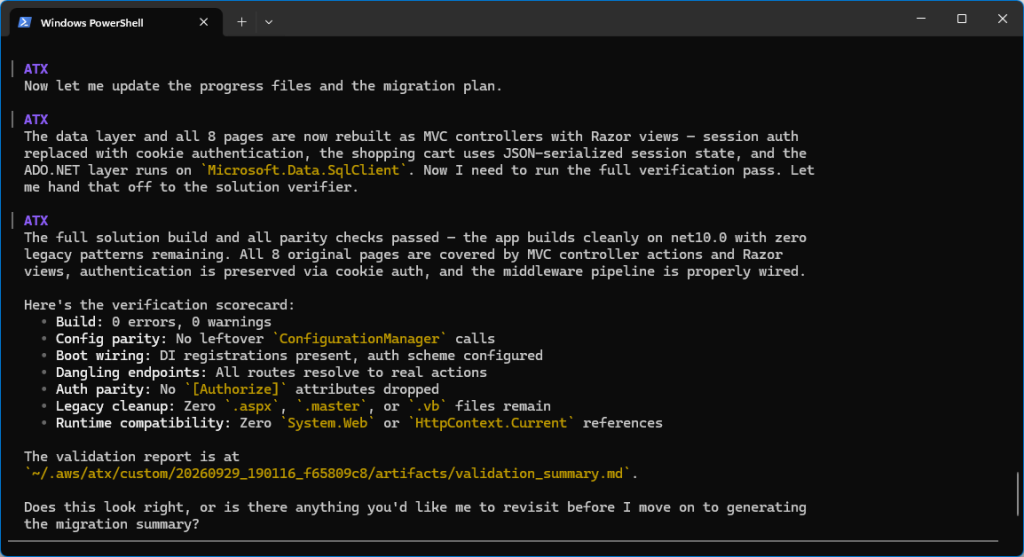
Task: Click the `[Authorize]` highlighted text
Action: pos(236,389)
